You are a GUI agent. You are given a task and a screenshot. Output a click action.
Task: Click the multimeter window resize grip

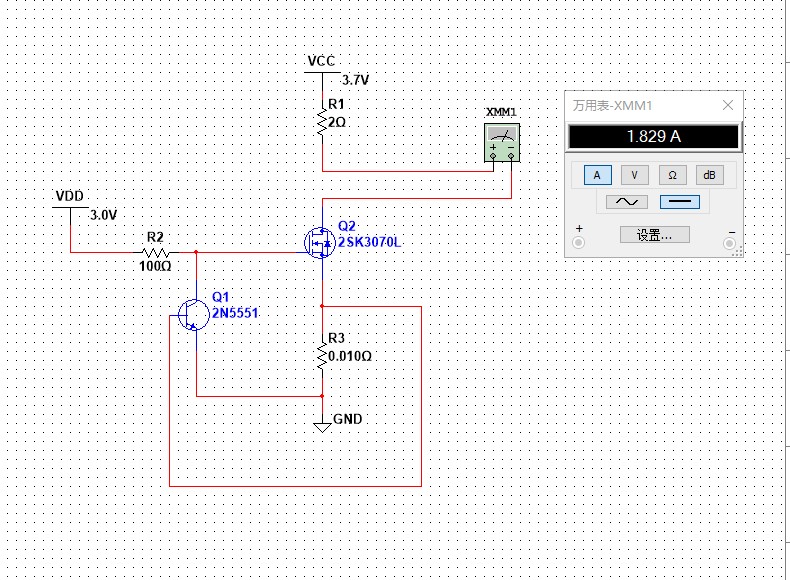click(737, 252)
